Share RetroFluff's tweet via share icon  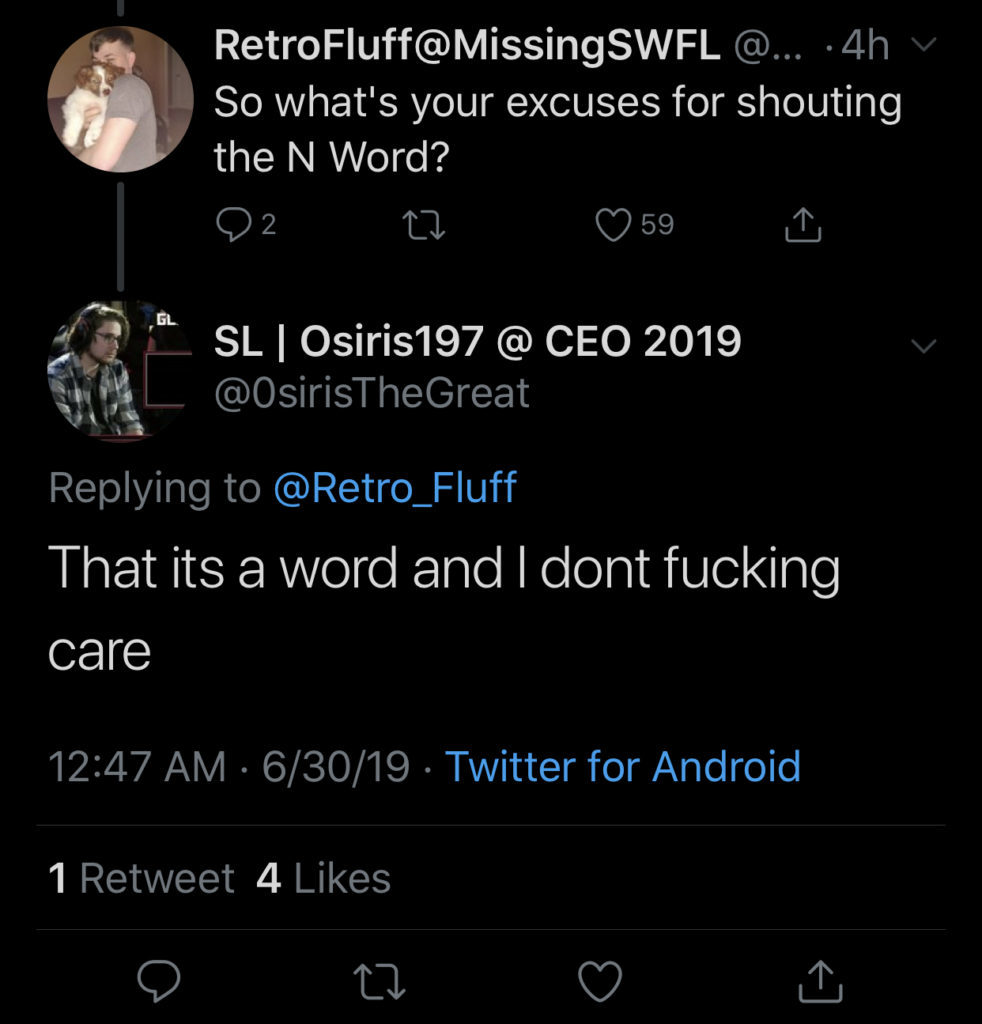802,225
